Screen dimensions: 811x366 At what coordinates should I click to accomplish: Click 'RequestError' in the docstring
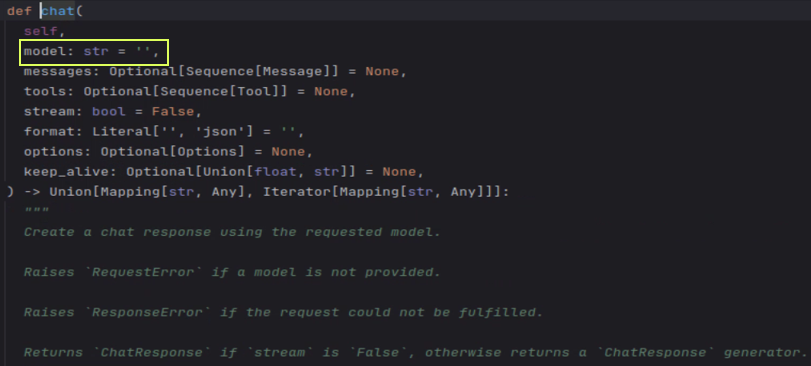tap(143, 272)
